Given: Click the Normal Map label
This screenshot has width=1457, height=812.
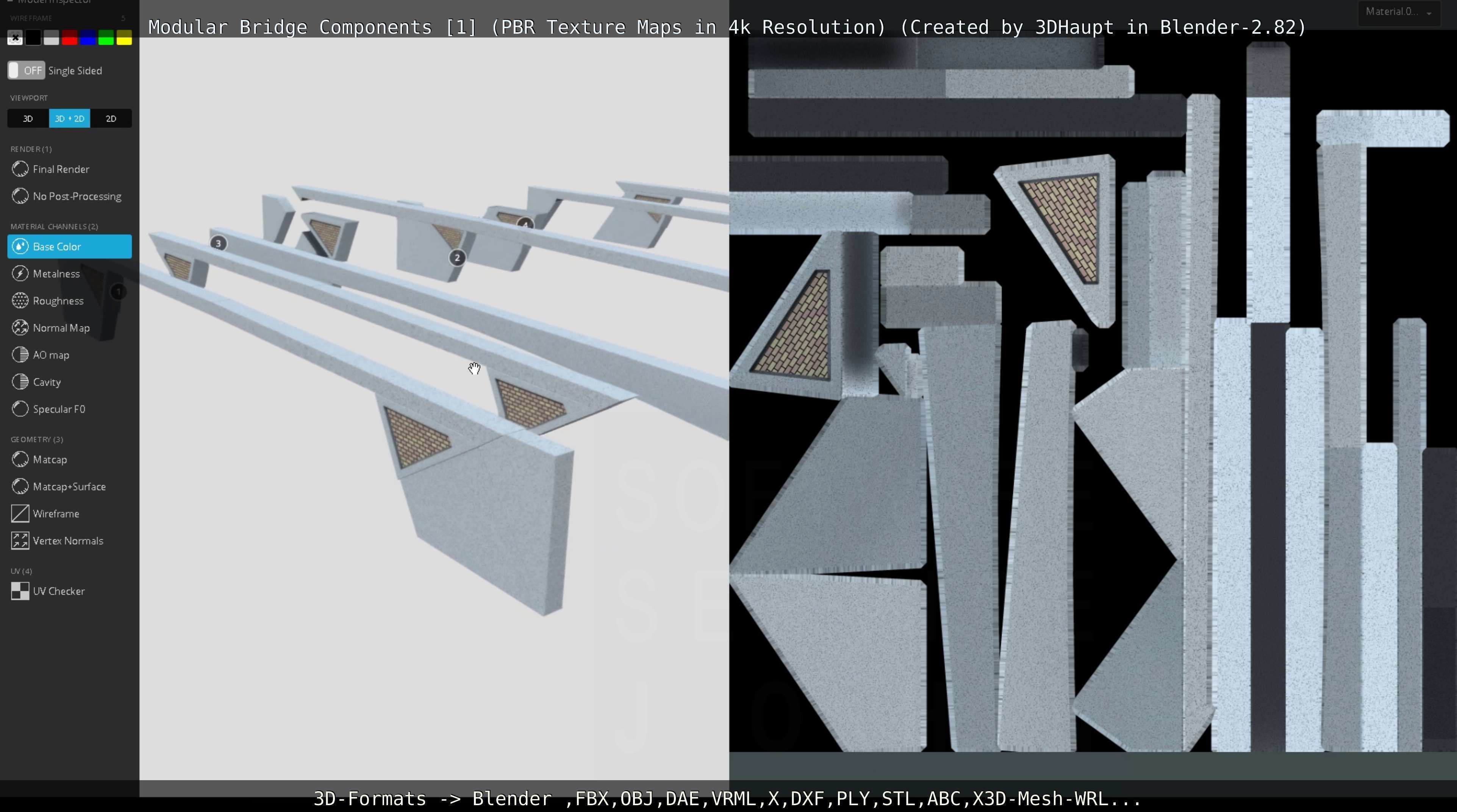Looking at the screenshot, I should (61, 328).
